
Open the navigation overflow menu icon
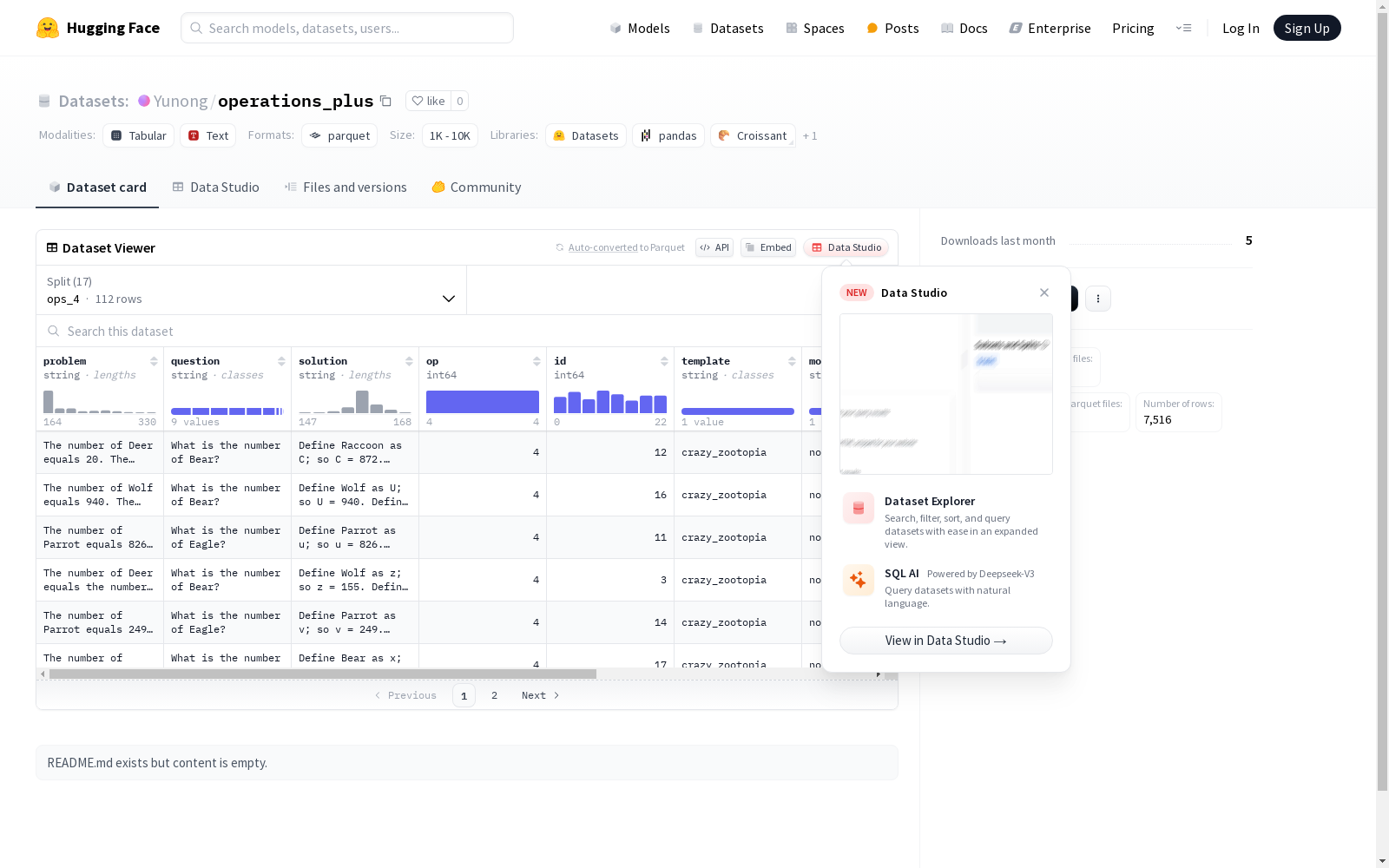[x=1183, y=28]
